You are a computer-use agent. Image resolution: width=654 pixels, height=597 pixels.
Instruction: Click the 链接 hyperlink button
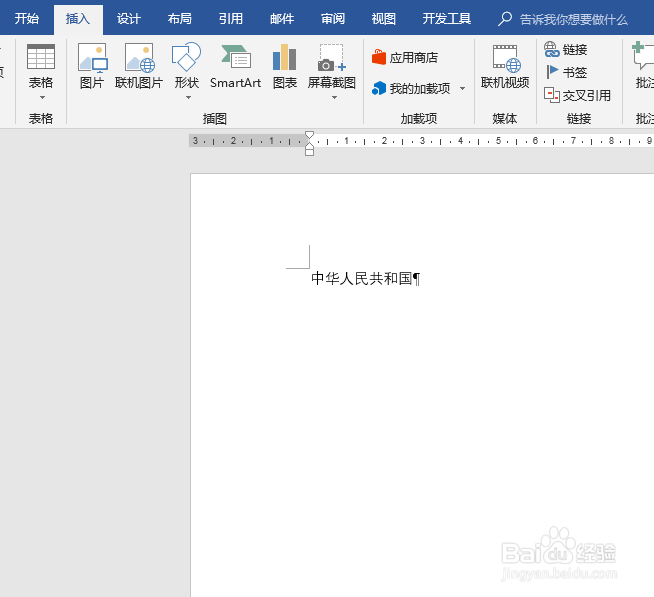click(x=566, y=49)
